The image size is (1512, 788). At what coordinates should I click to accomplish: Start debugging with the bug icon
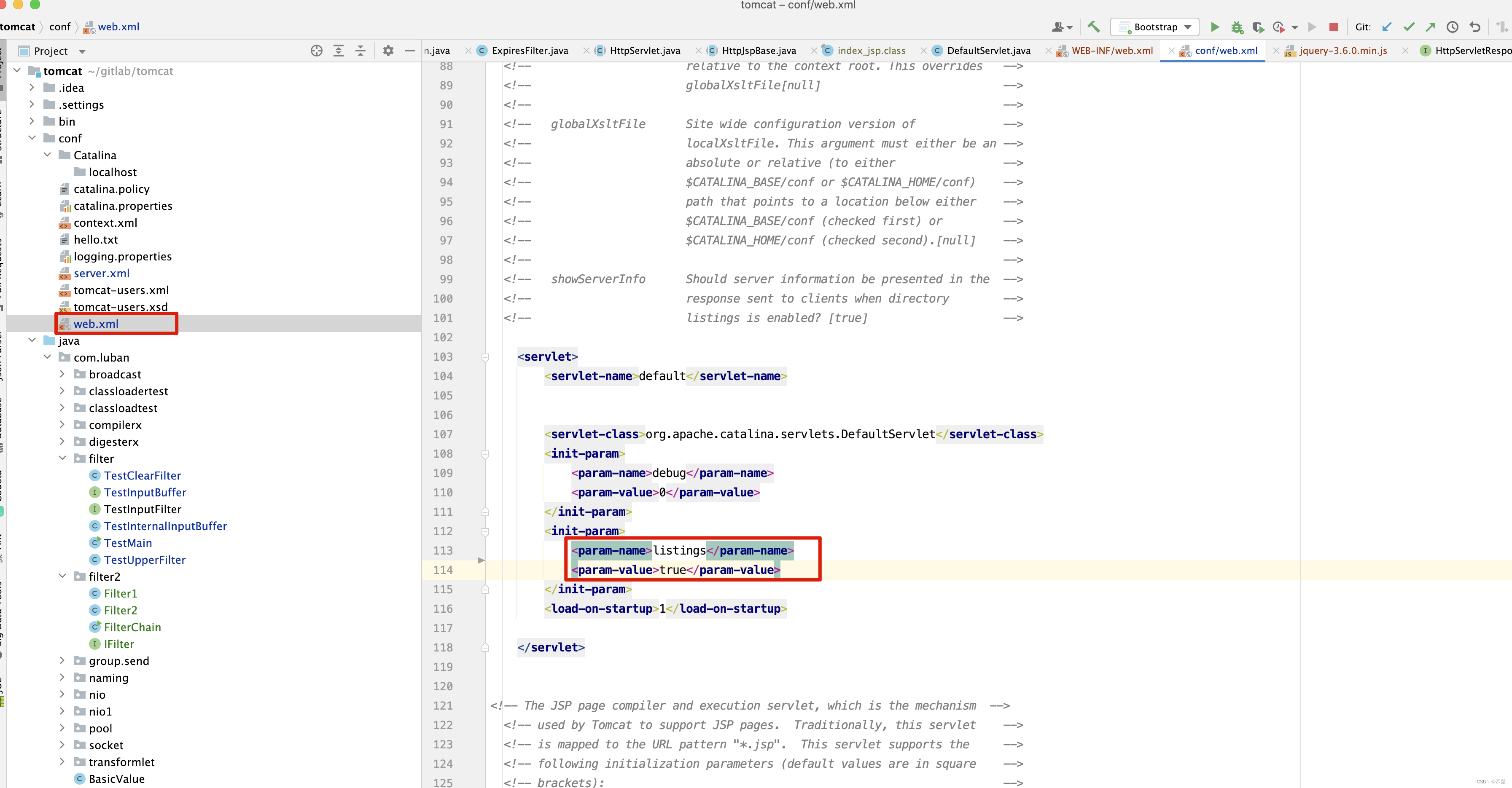coord(1237,27)
